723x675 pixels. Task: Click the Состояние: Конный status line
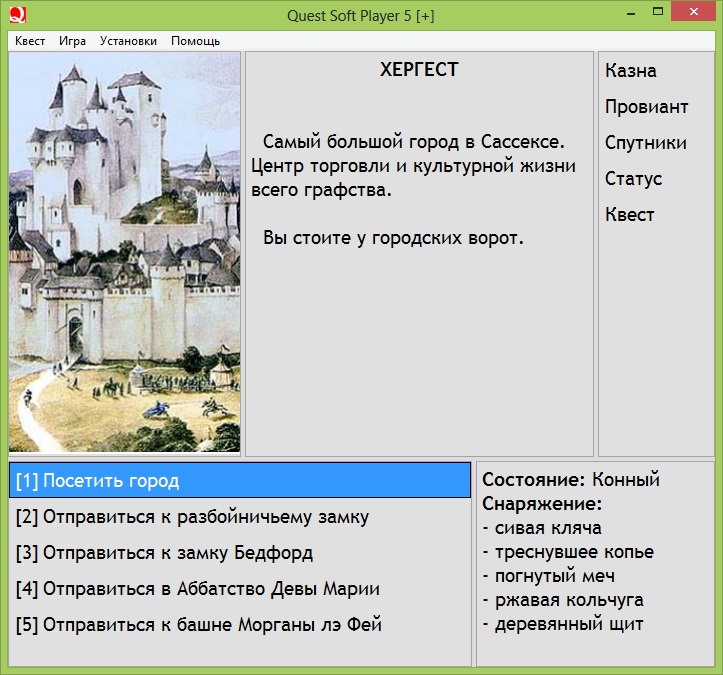click(x=571, y=480)
